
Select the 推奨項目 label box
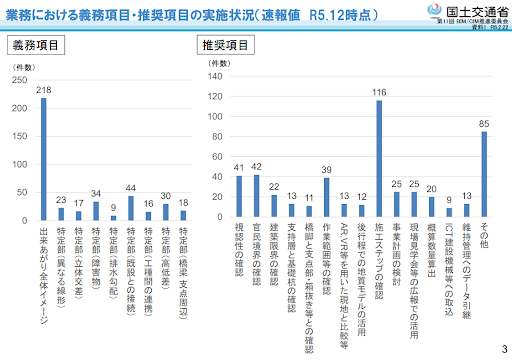click(x=226, y=45)
